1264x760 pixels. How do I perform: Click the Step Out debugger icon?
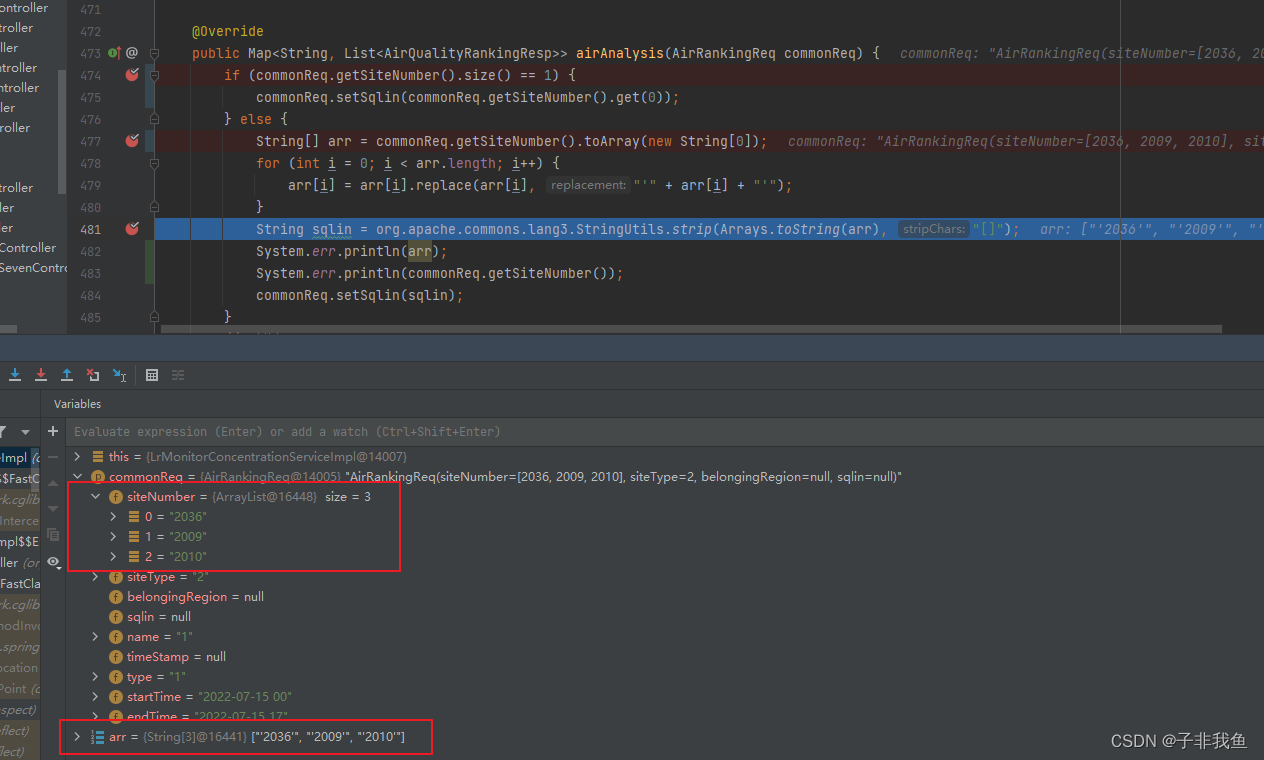click(67, 375)
